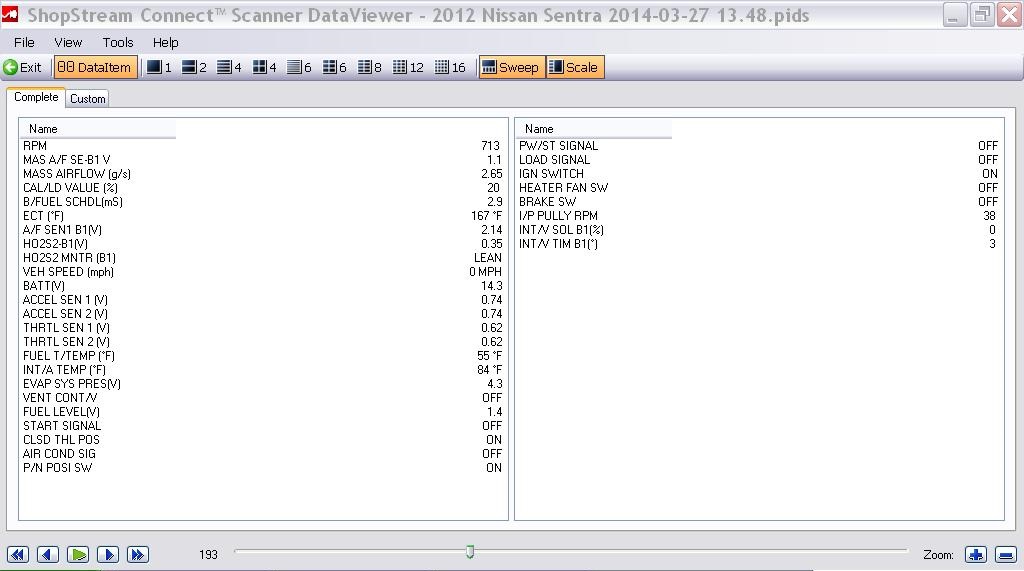1024x571 pixels.
Task: Select the BATT(V) row
Action: click(263, 286)
